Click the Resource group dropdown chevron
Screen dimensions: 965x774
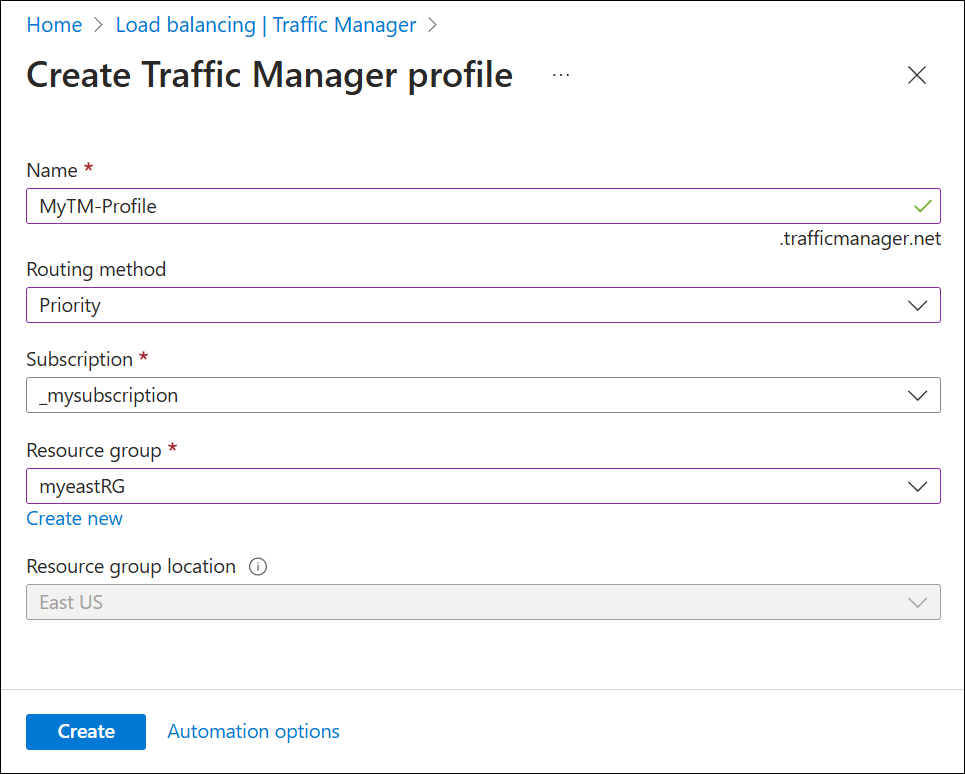pyautogui.click(x=917, y=487)
